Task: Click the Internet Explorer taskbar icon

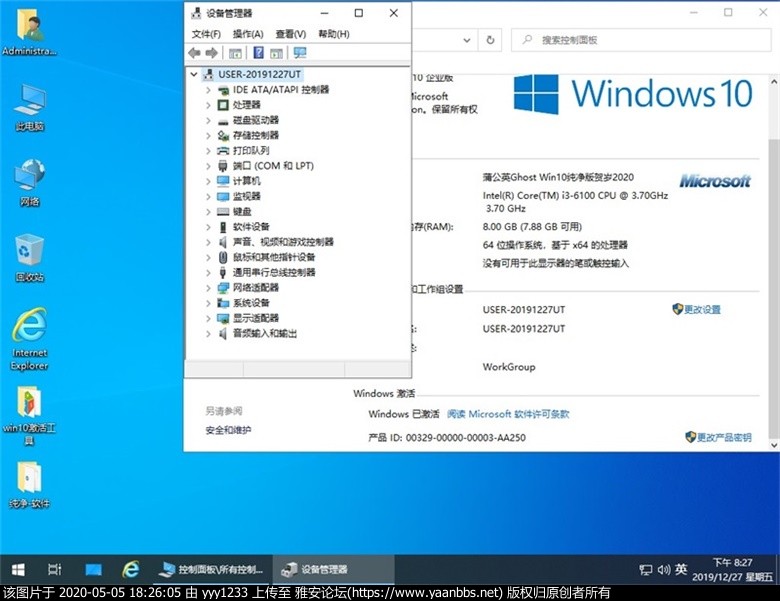Action: pos(131,570)
